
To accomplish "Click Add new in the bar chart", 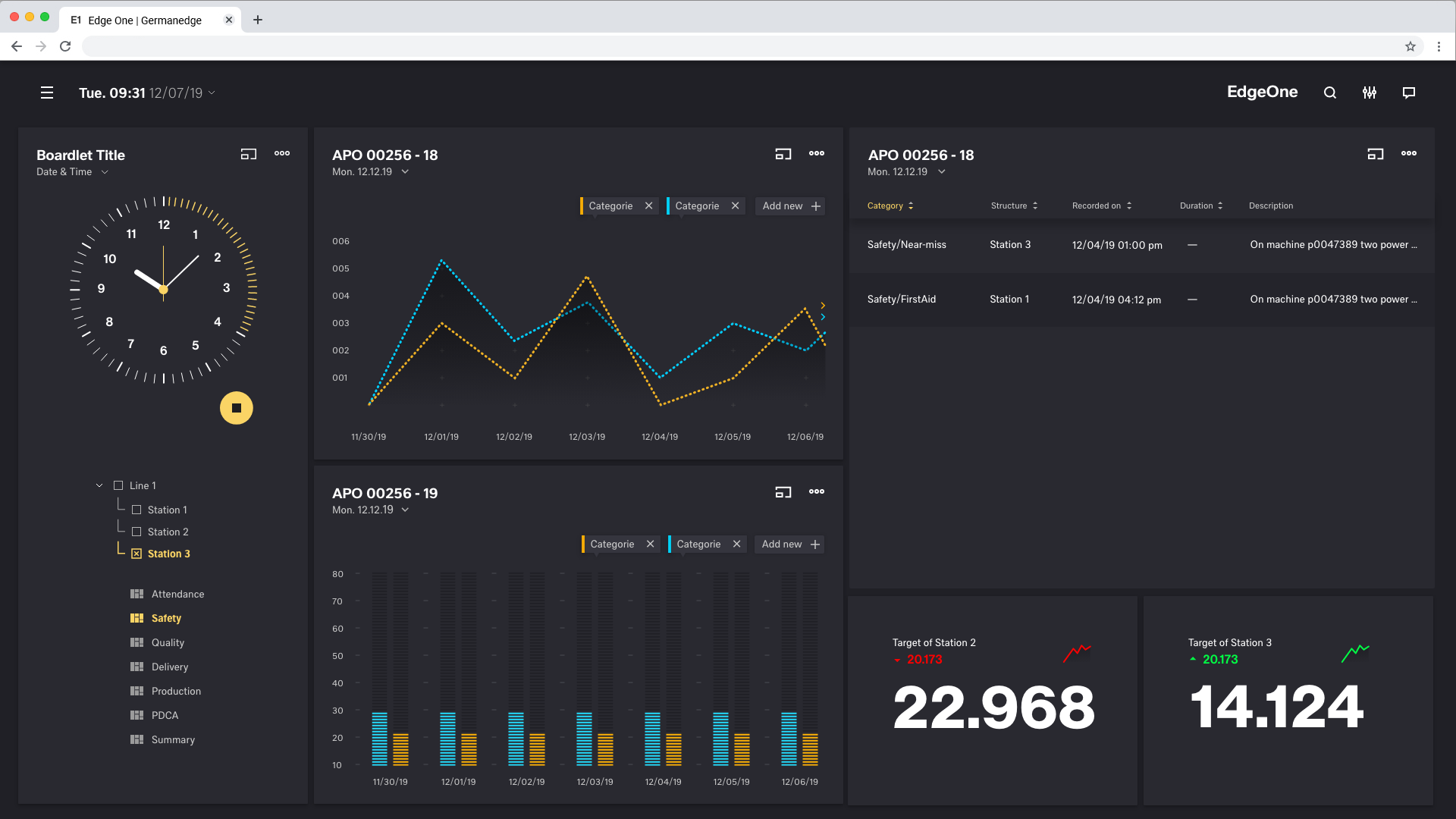I will point(789,544).
